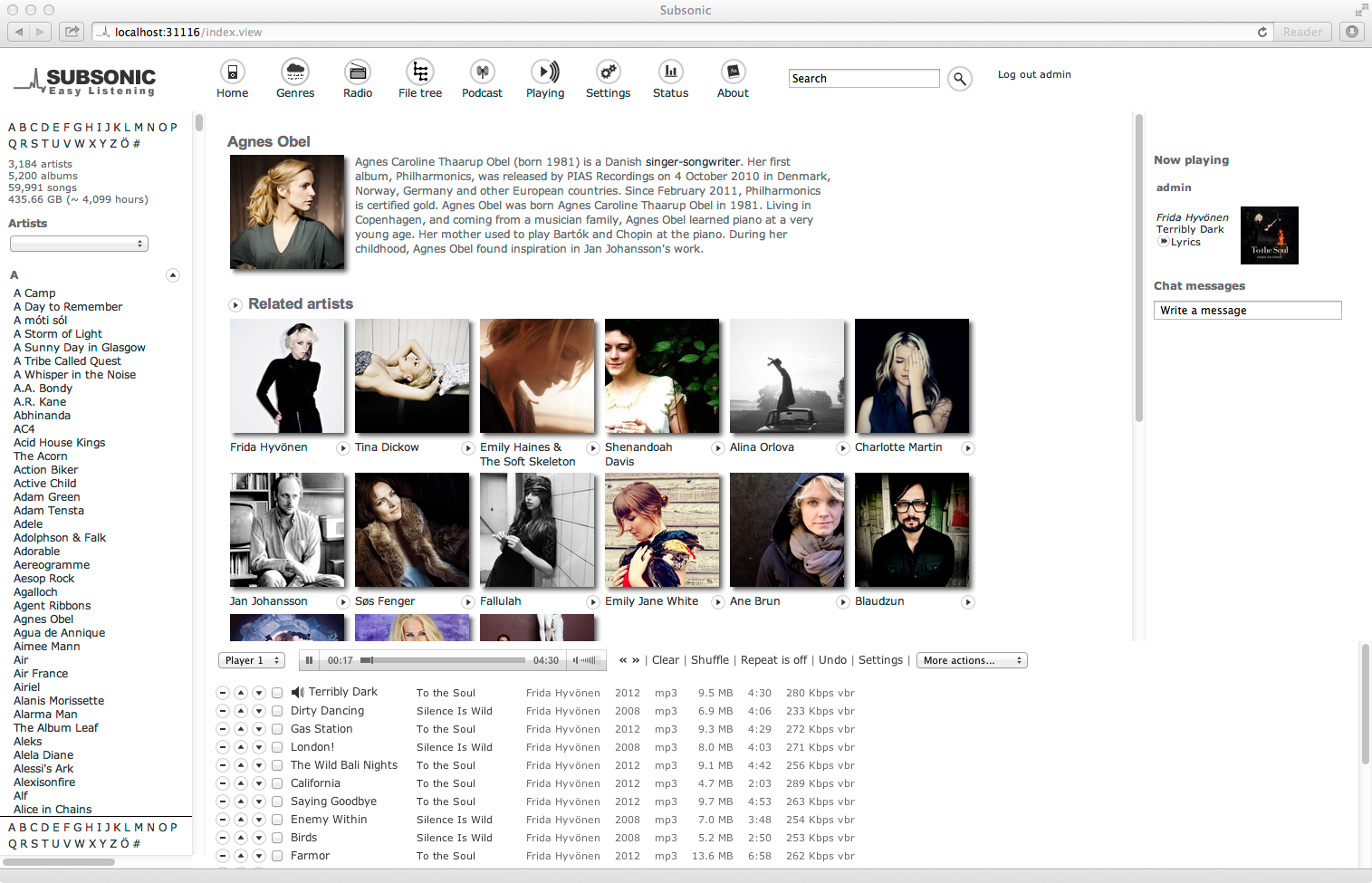
Task: Open the Genres icon
Action: pos(295,72)
